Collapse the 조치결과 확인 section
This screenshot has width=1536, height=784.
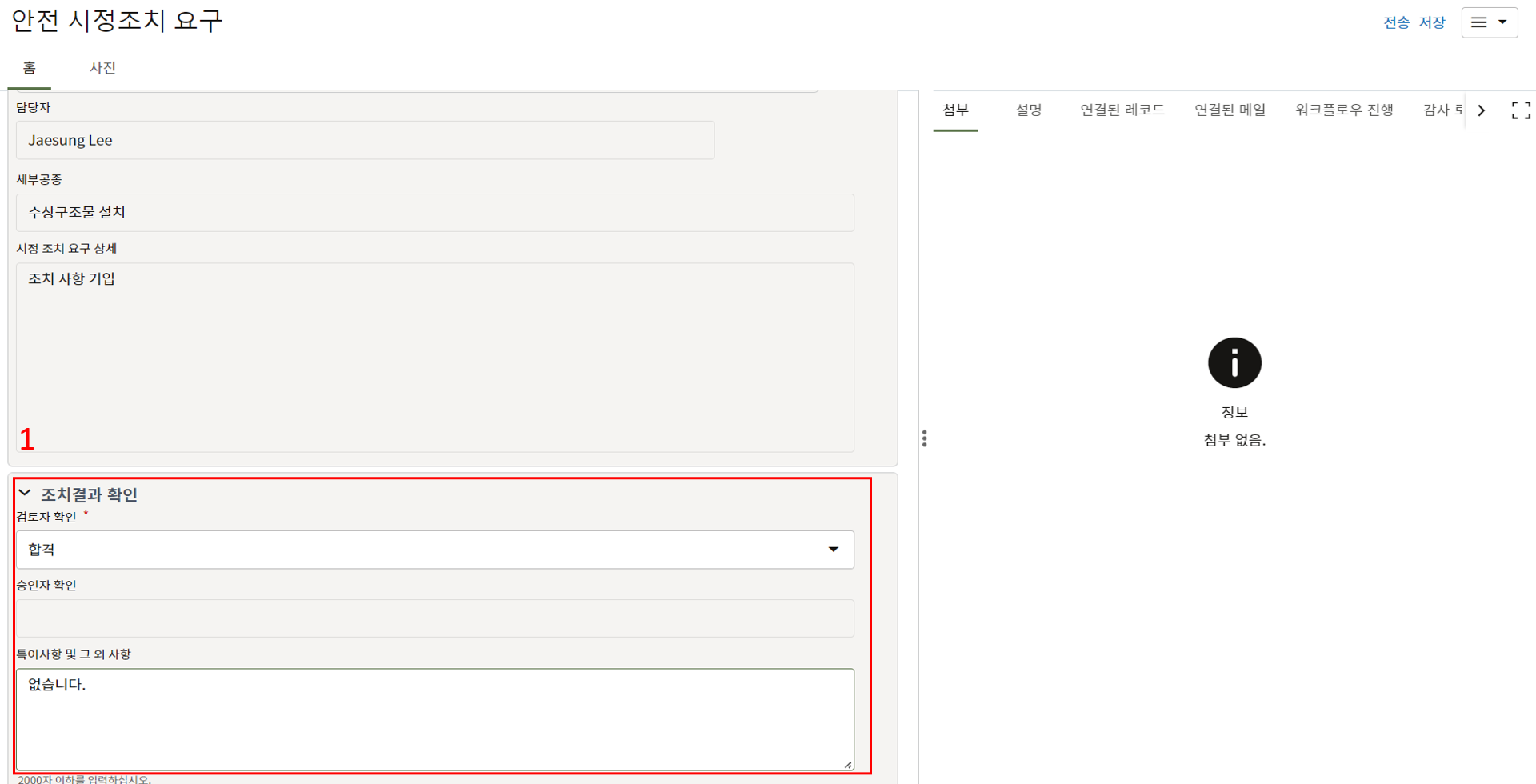tap(25, 494)
